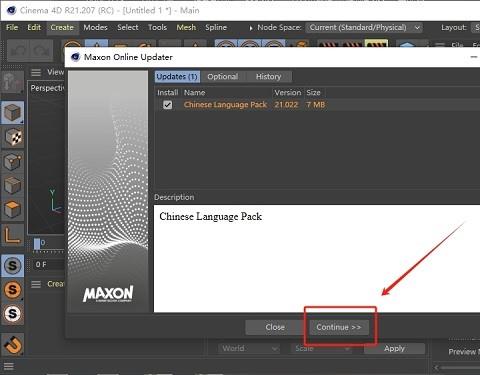Enable the magnet snapping icon
480x375 pixels.
(13, 345)
